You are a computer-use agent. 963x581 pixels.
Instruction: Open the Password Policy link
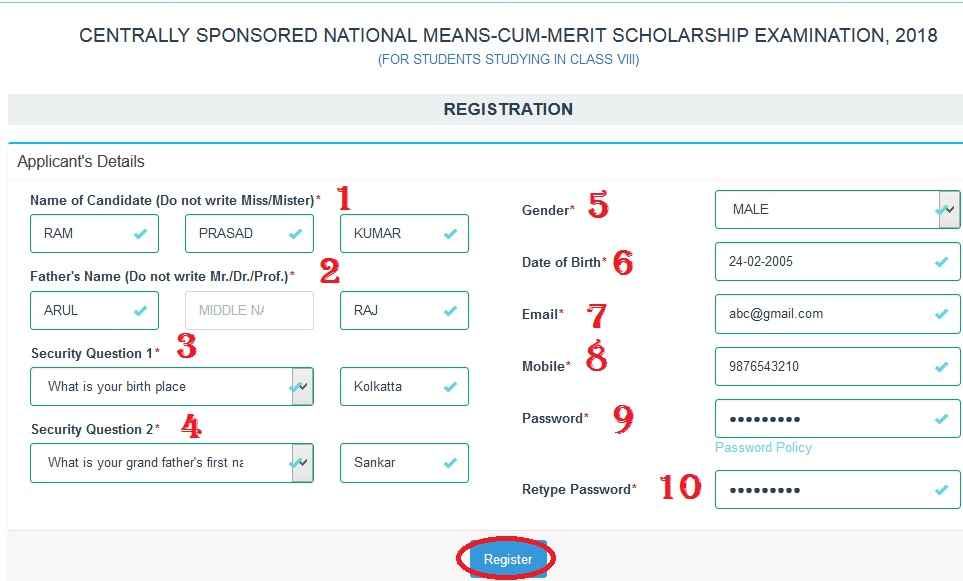point(763,447)
